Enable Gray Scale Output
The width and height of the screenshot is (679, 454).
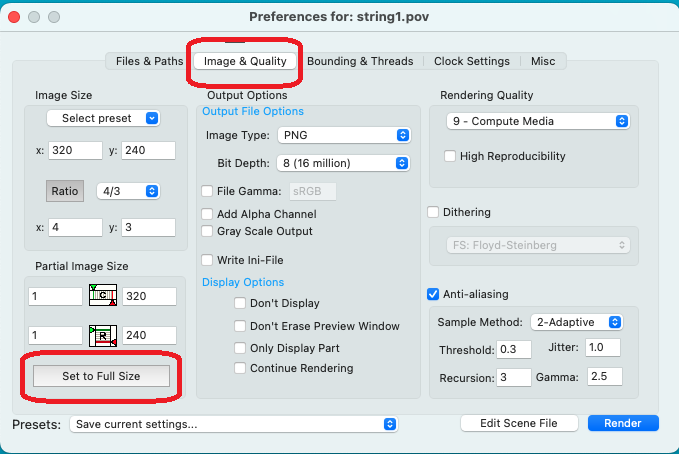(x=207, y=231)
